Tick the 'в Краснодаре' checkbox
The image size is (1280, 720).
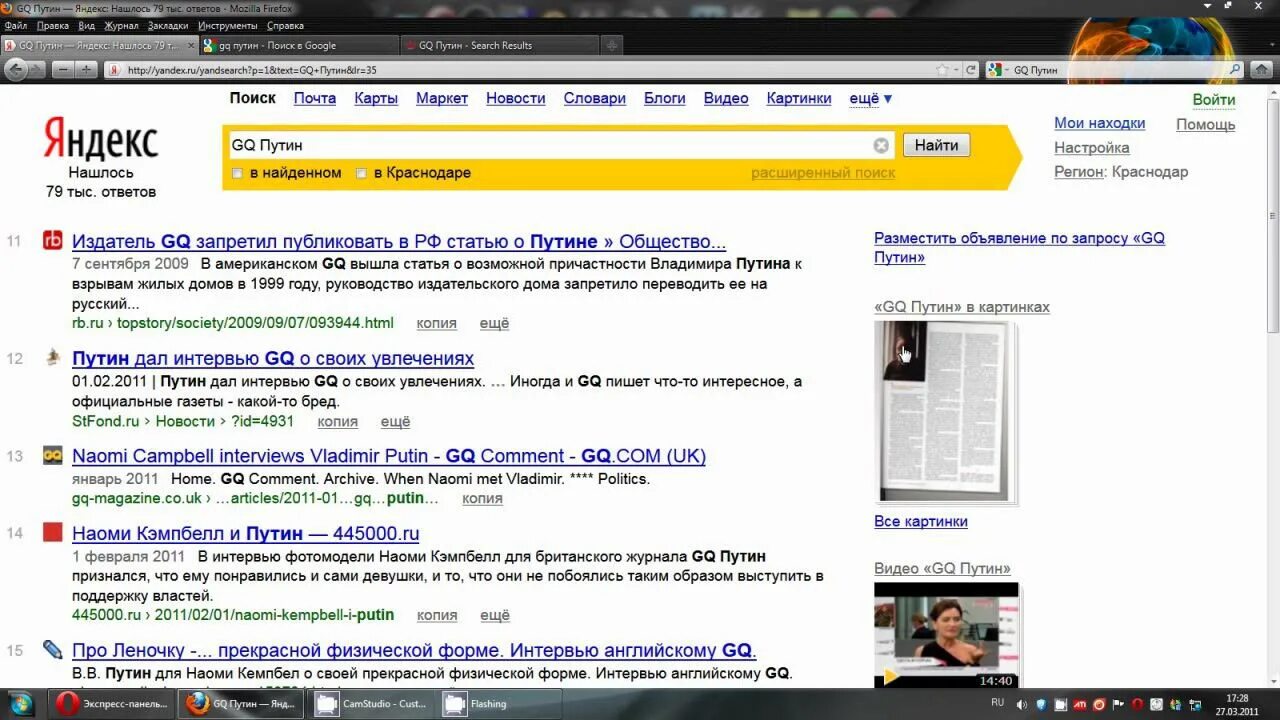point(361,173)
